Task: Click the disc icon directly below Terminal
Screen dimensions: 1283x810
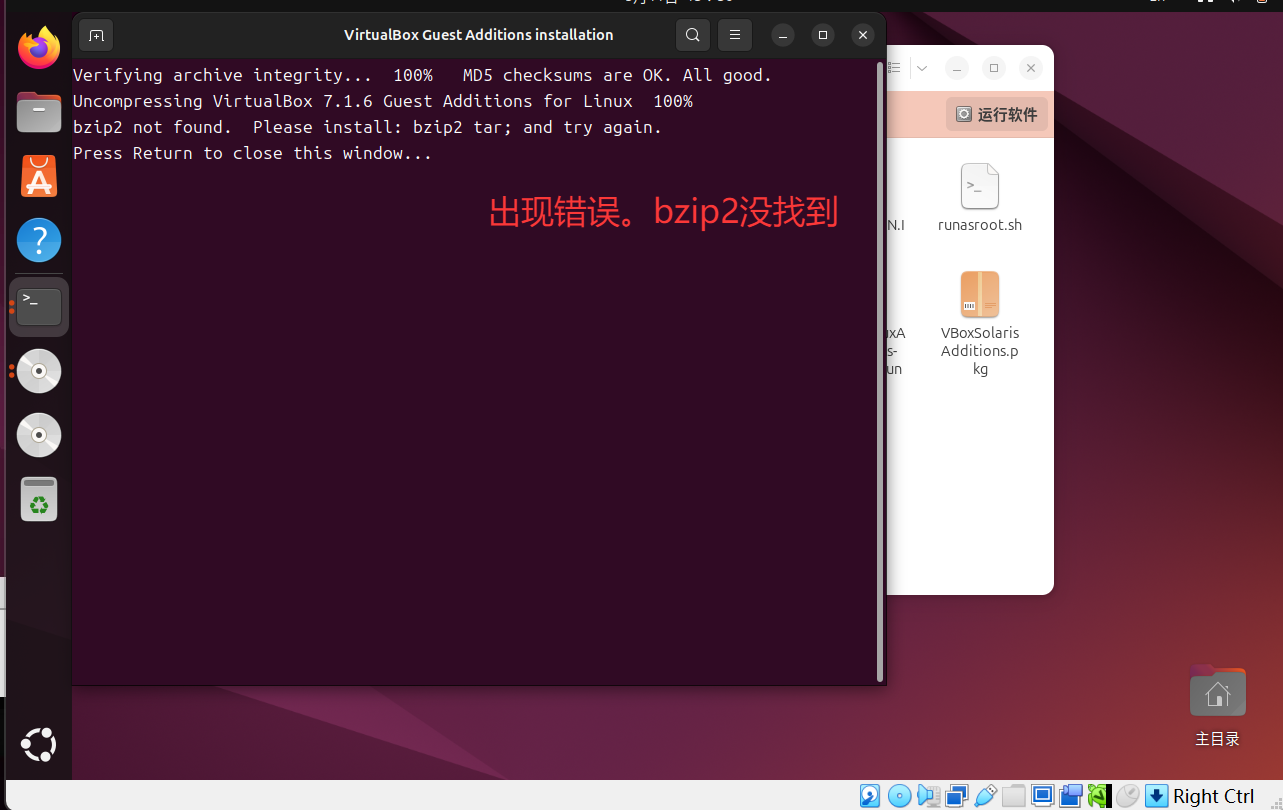Action: pyautogui.click(x=39, y=371)
